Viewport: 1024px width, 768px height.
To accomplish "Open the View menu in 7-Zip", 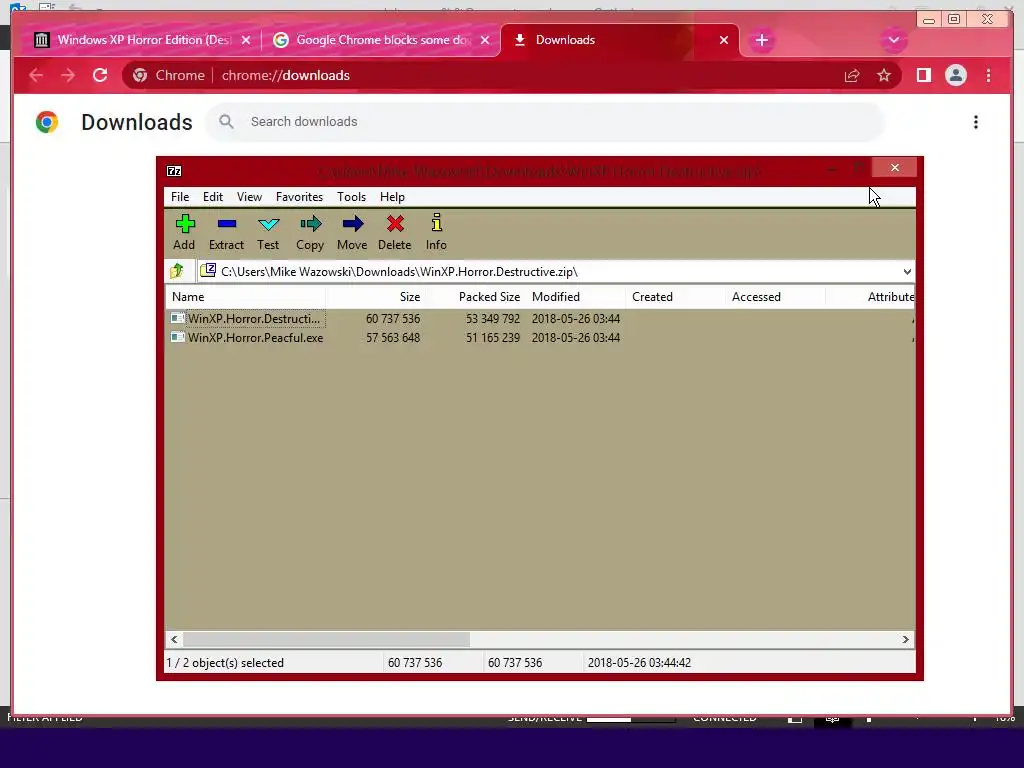I will (249, 197).
